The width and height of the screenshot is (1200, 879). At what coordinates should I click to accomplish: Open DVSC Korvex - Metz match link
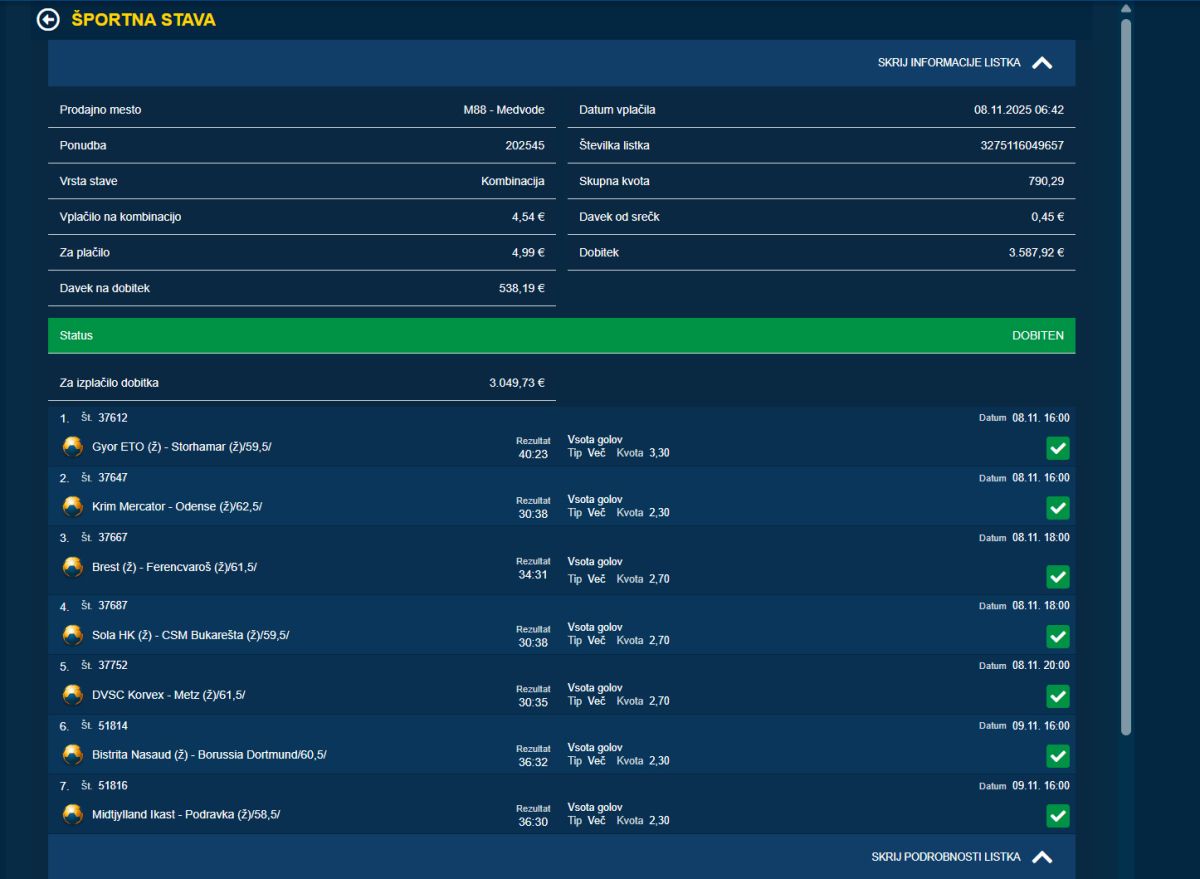pyautogui.click(x=168, y=695)
